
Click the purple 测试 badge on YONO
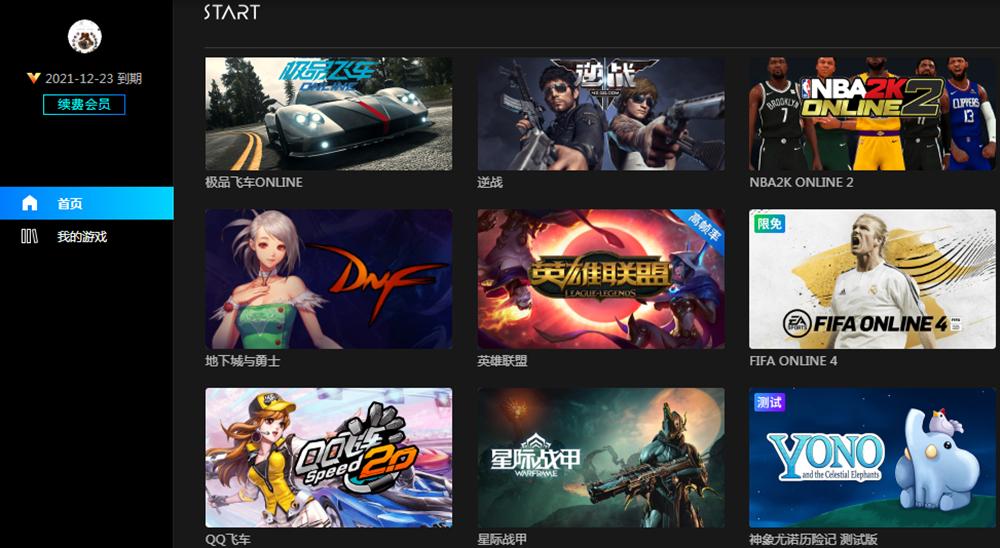(x=768, y=403)
